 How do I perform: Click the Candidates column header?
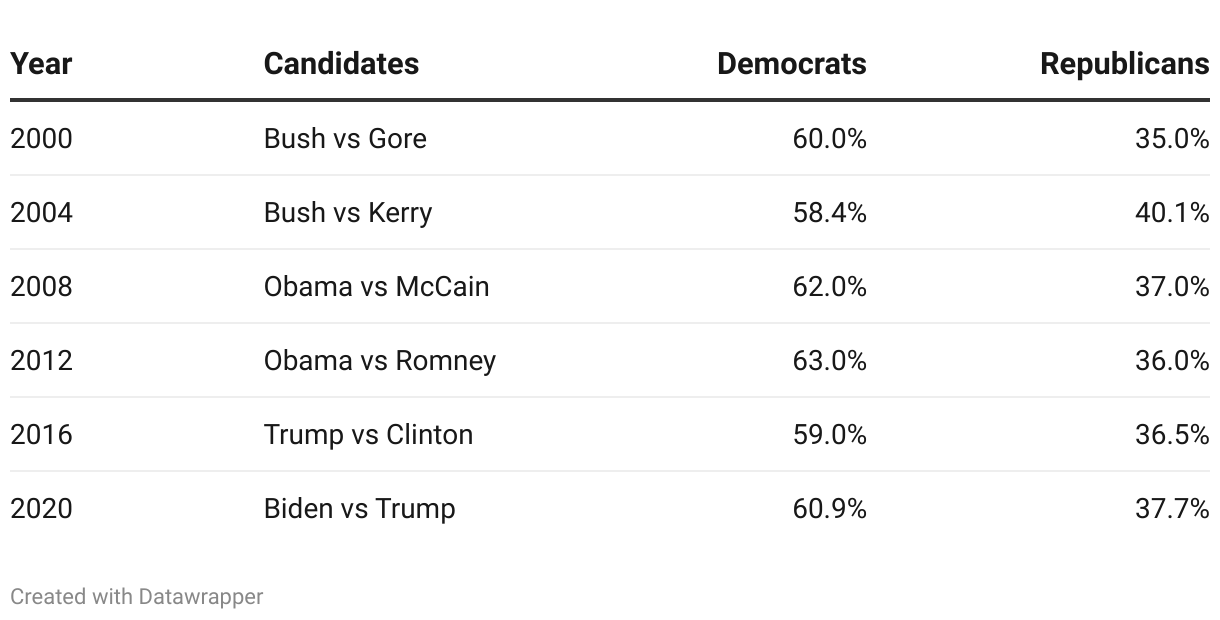point(341,64)
